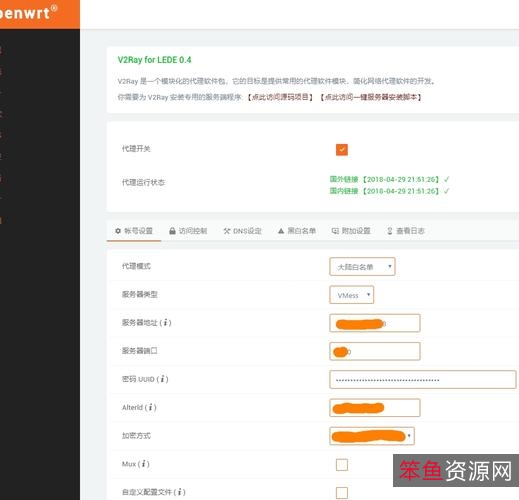Click the info icon beside AlterId
Screen dimensions: 519x500
(151, 407)
